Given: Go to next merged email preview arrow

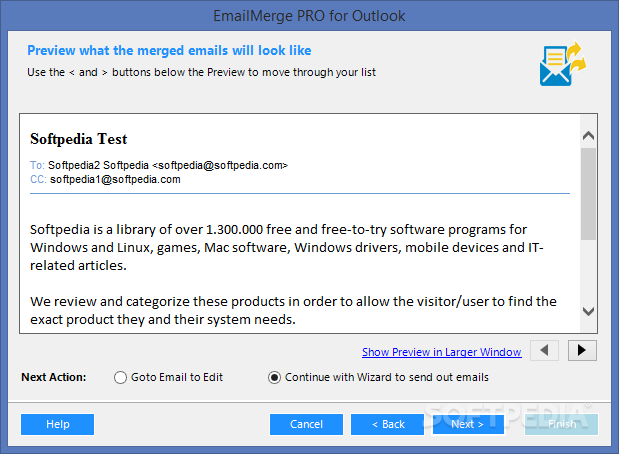Looking at the screenshot, I should pos(582,351).
